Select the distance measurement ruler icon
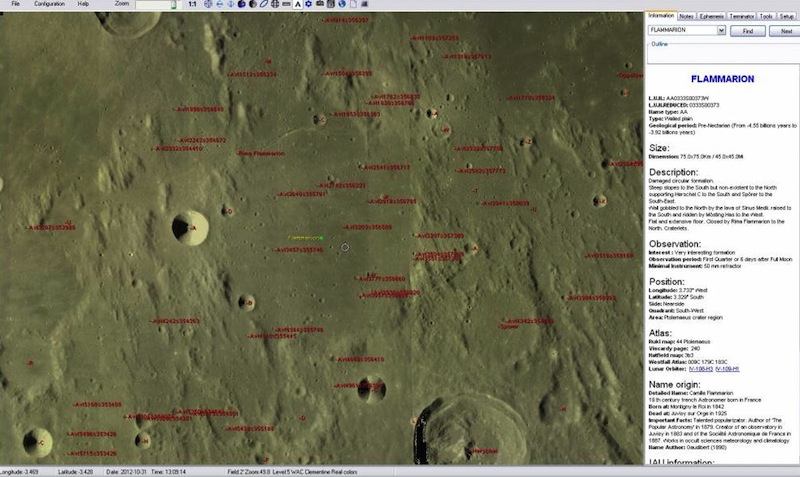The height and width of the screenshot is (477, 800). (286, 4)
